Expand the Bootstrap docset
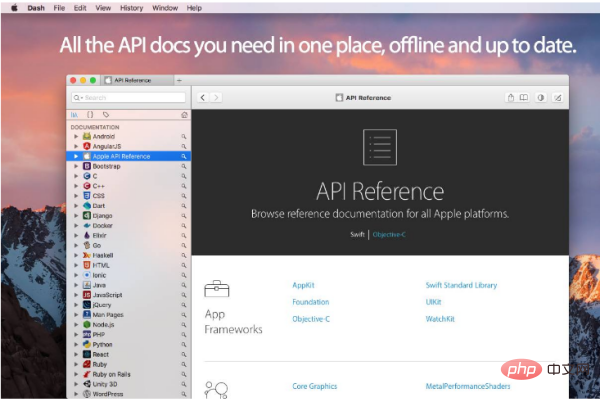The image size is (600, 402). pos(76,166)
